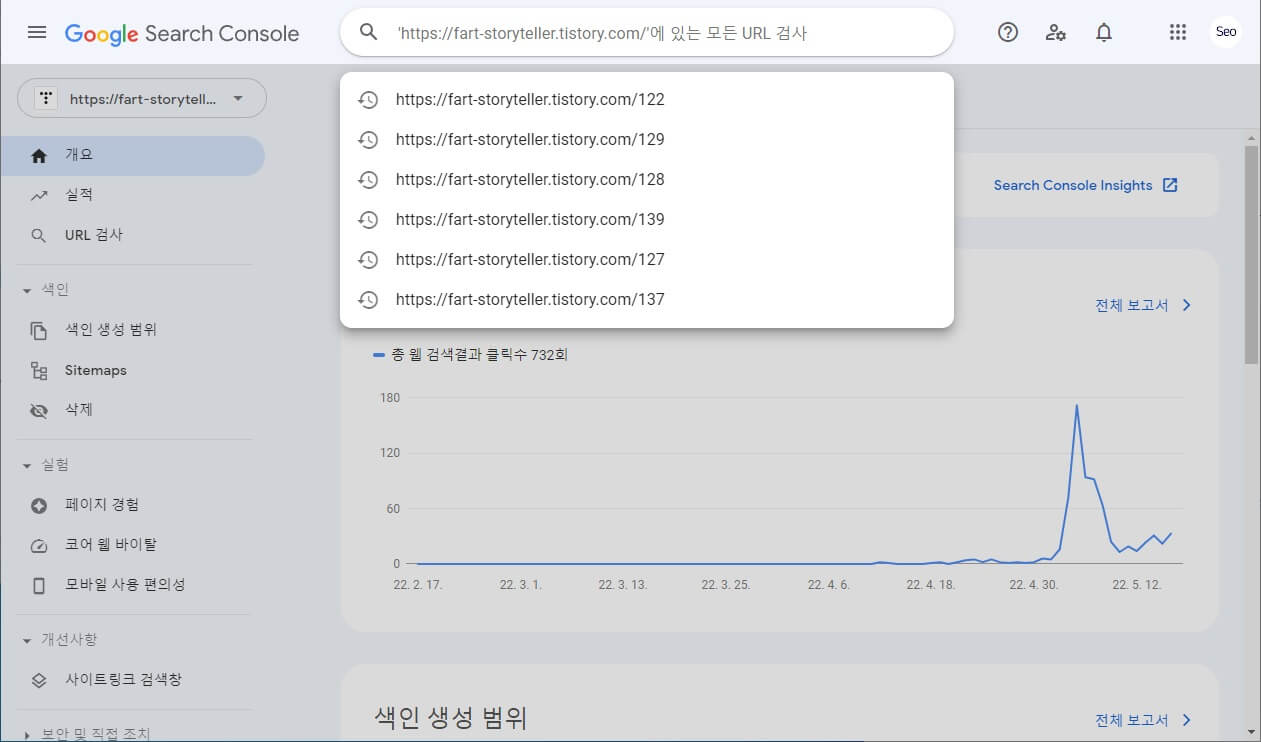Select the suggestion ending in /137

tap(647, 300)
